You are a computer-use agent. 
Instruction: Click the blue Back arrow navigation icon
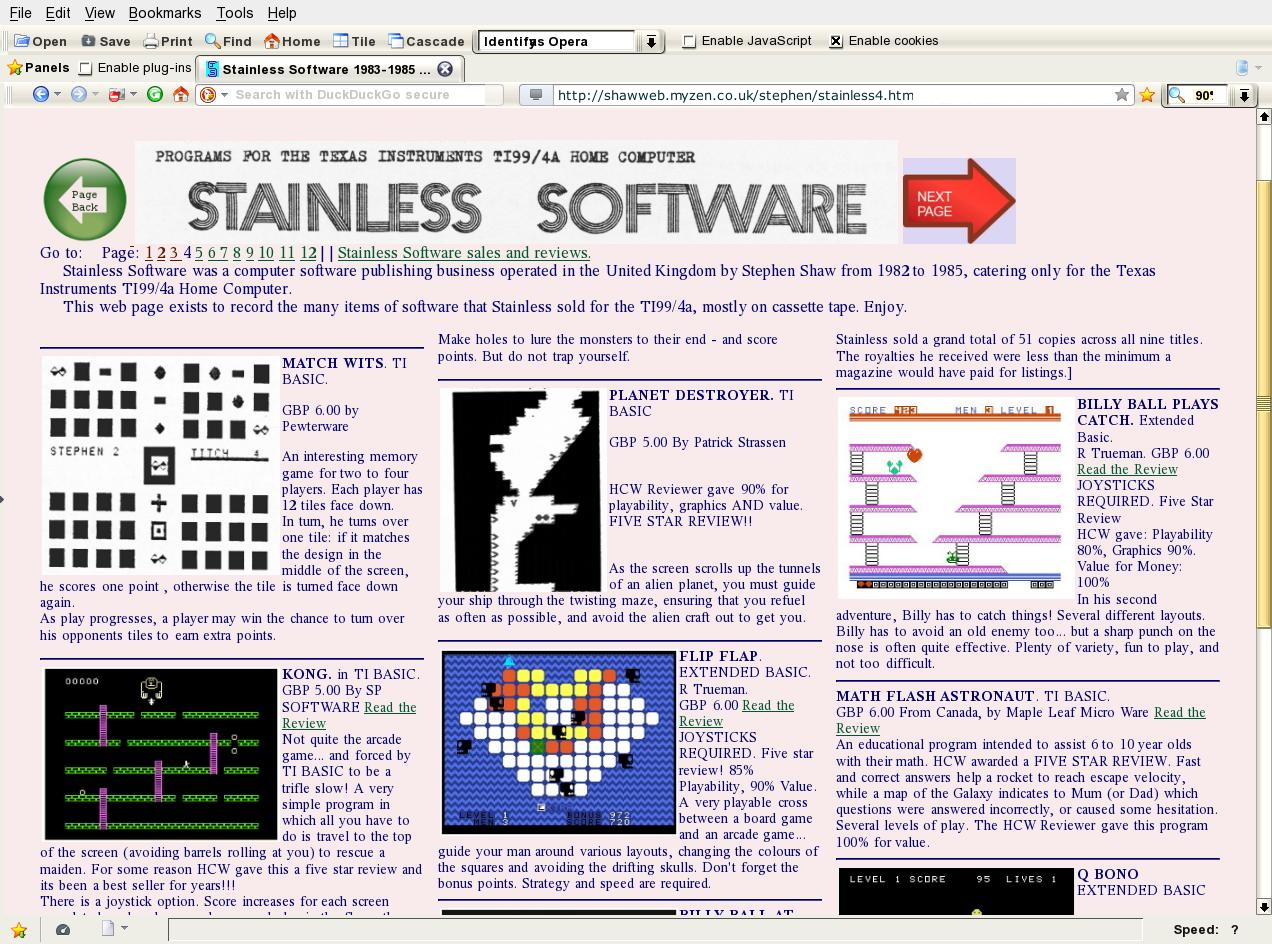click(x=41, y=94)
